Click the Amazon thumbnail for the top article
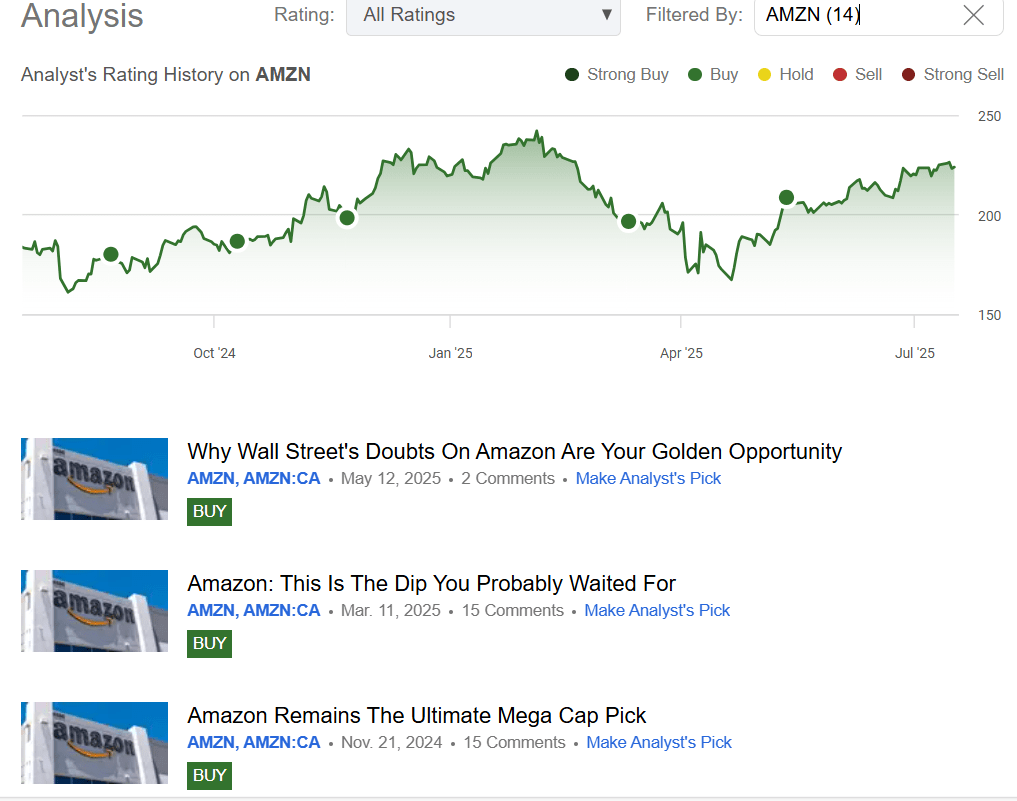This screenshot has height=801, width=1017. point(94,479)
